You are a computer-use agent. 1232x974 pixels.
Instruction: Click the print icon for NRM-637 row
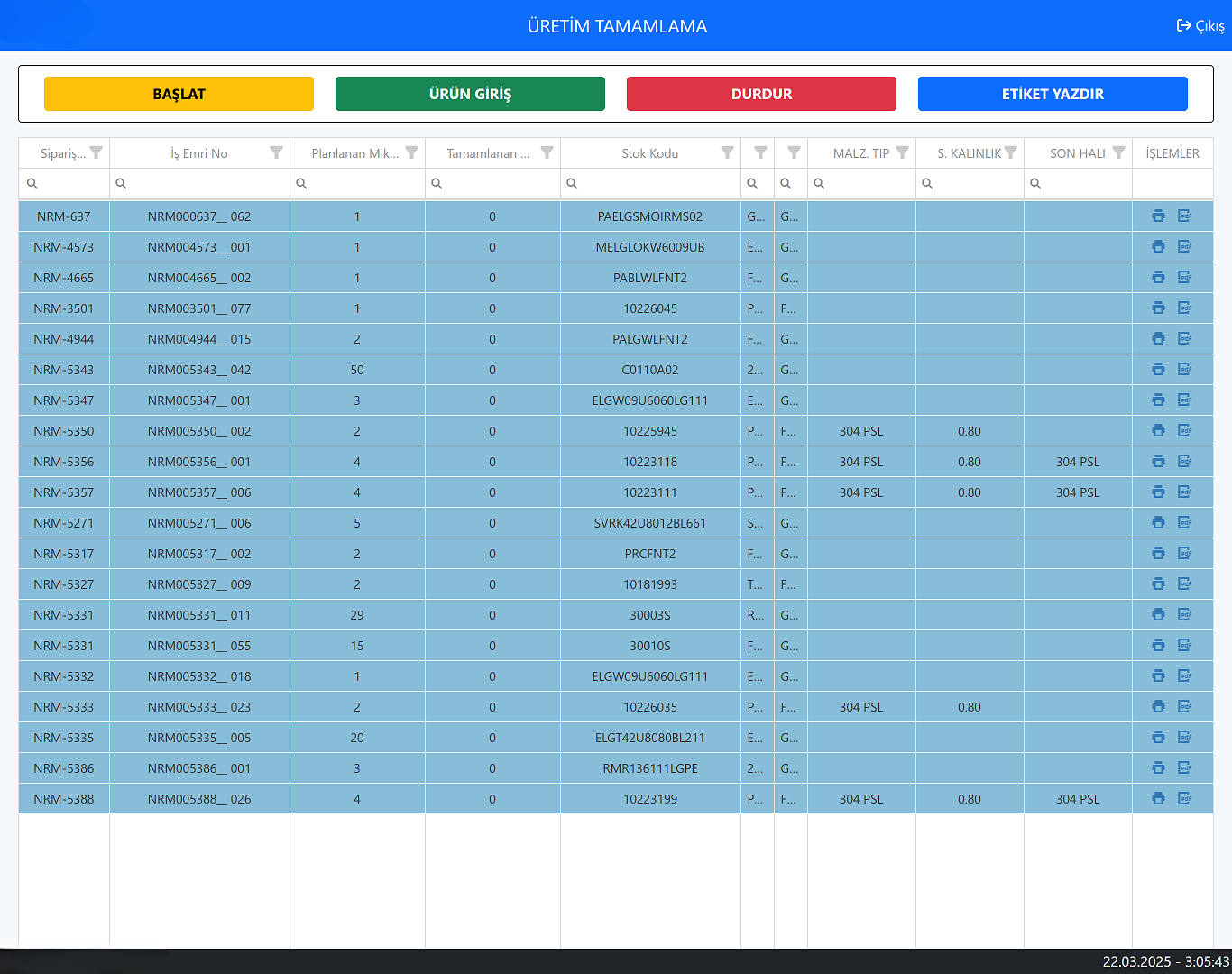click(x=1158, y=216)
